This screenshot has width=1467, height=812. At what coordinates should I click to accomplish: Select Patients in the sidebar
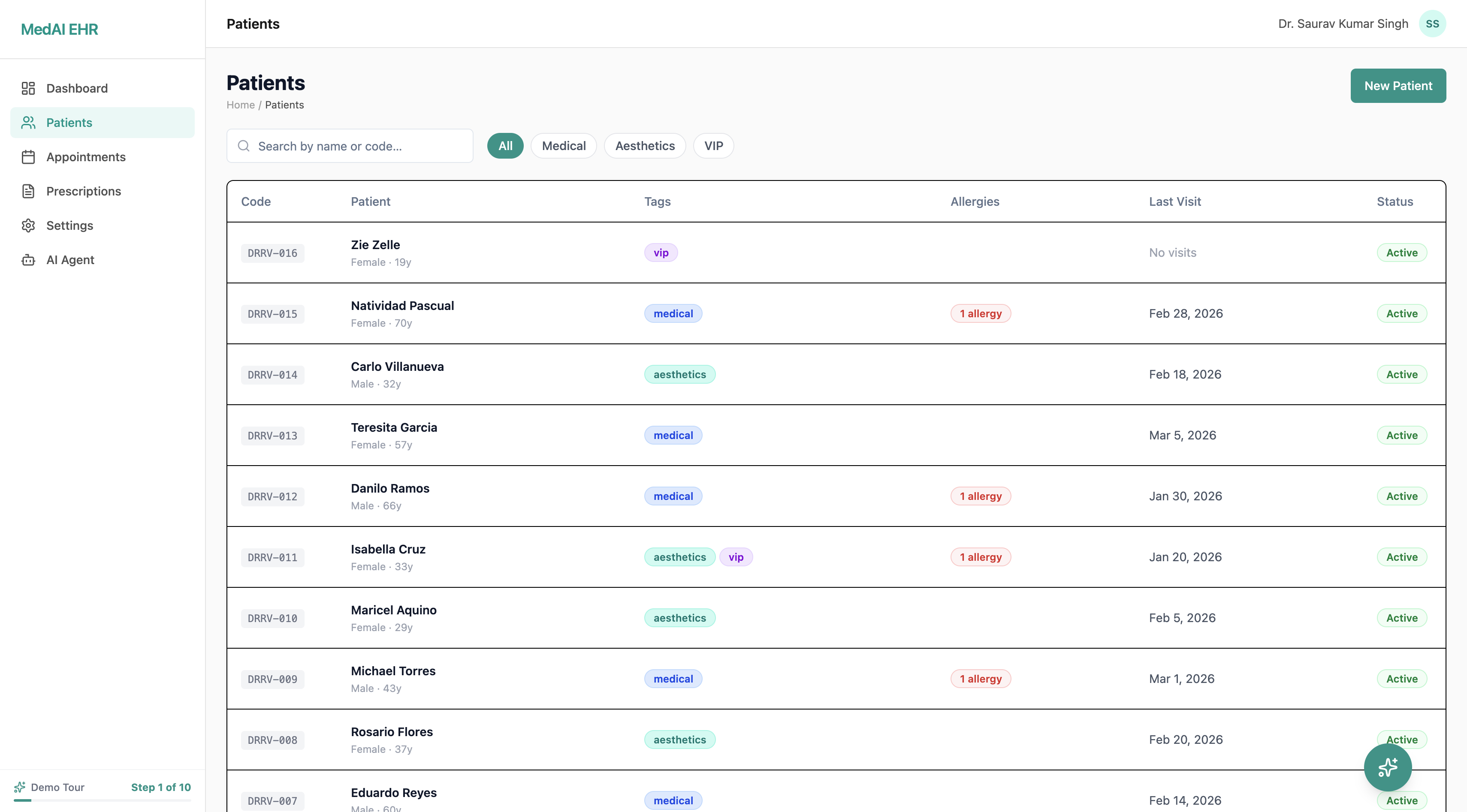coord(103,122)
